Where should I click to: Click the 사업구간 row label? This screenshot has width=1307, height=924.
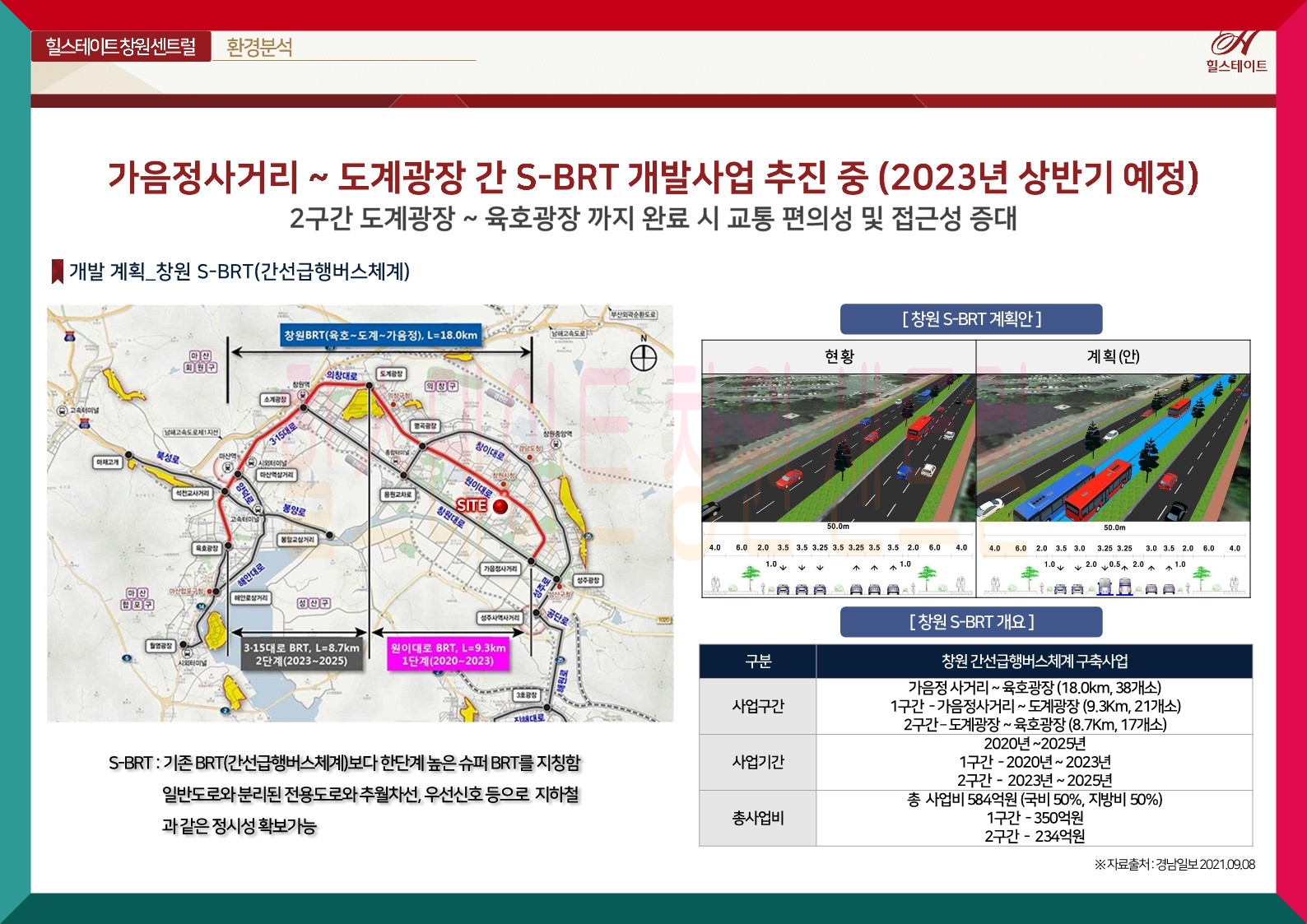(x=758, y=706)
